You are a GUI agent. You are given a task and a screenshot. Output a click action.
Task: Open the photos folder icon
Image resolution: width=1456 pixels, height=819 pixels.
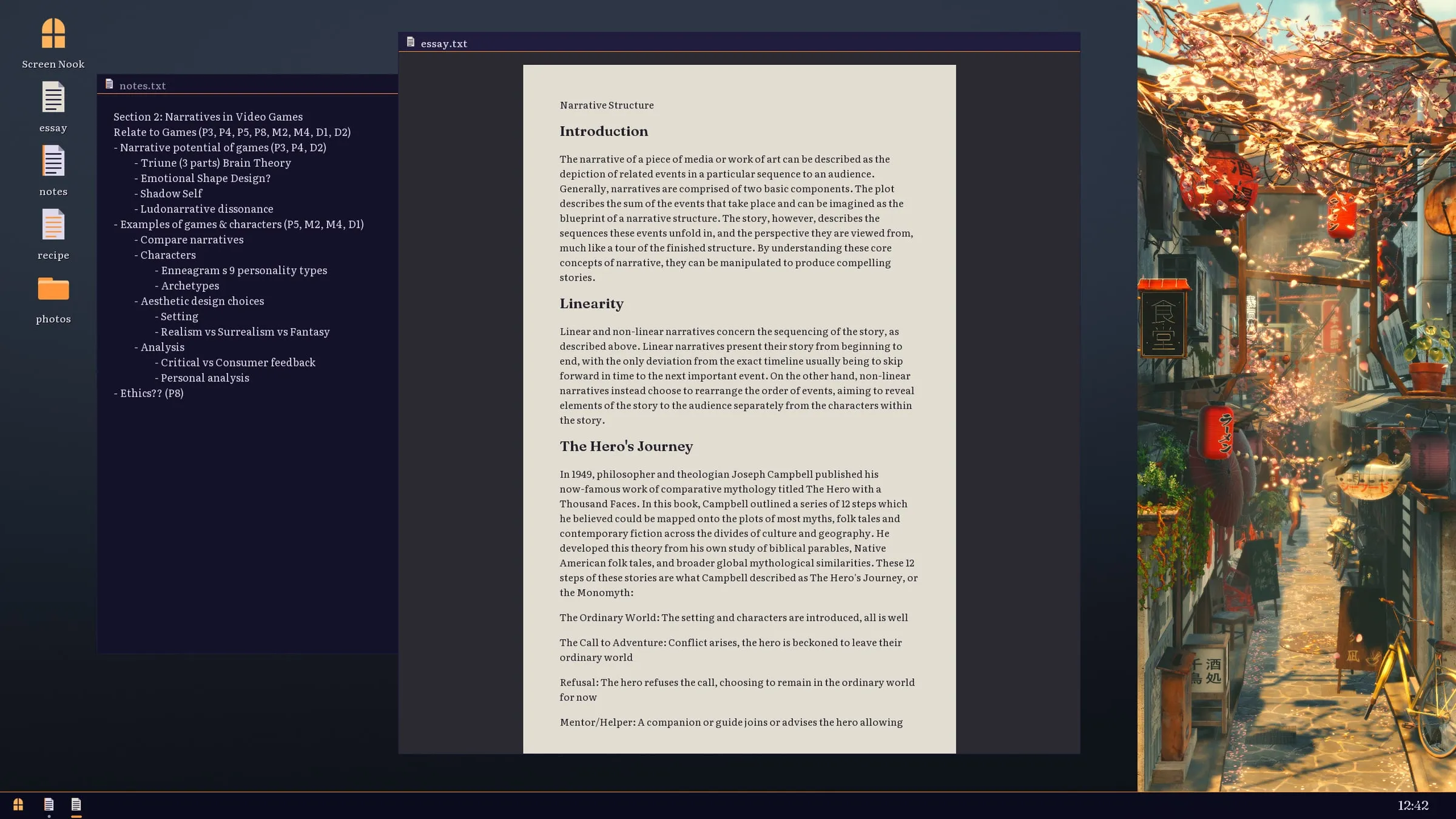pyautogui.click(x=53, y=289)
